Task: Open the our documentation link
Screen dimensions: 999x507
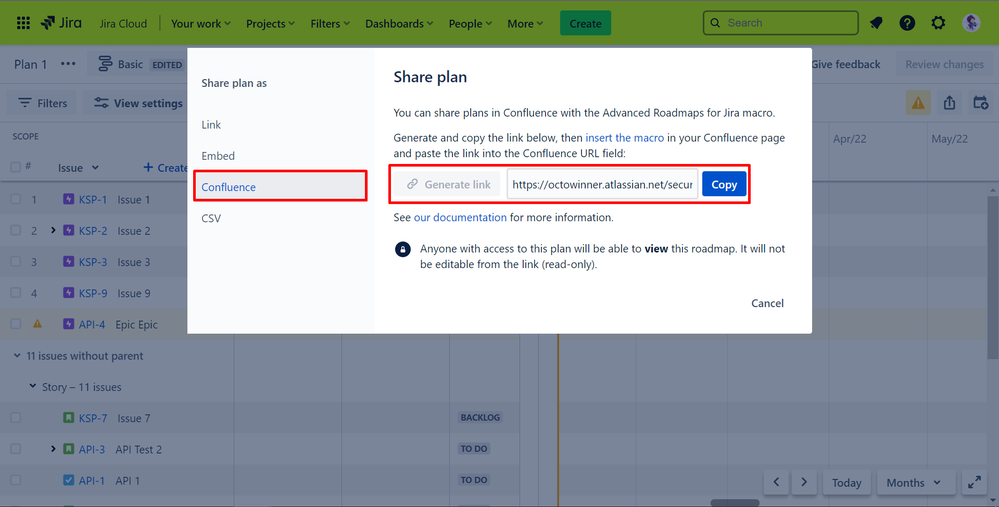Action: pyautogui.click(x=460, y=217)
